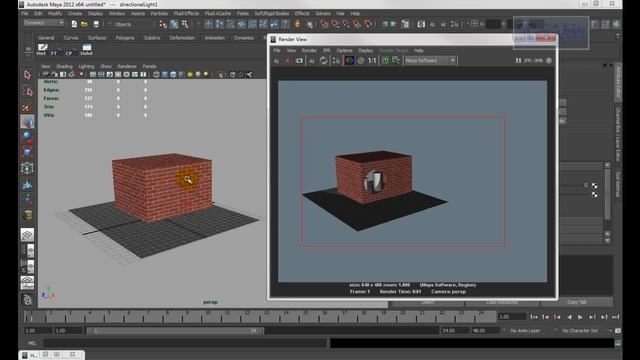The image size is (640, 360).
Task: Click the playback end time field 24.00
Action: pyautogui.click(x=454, y=331)
